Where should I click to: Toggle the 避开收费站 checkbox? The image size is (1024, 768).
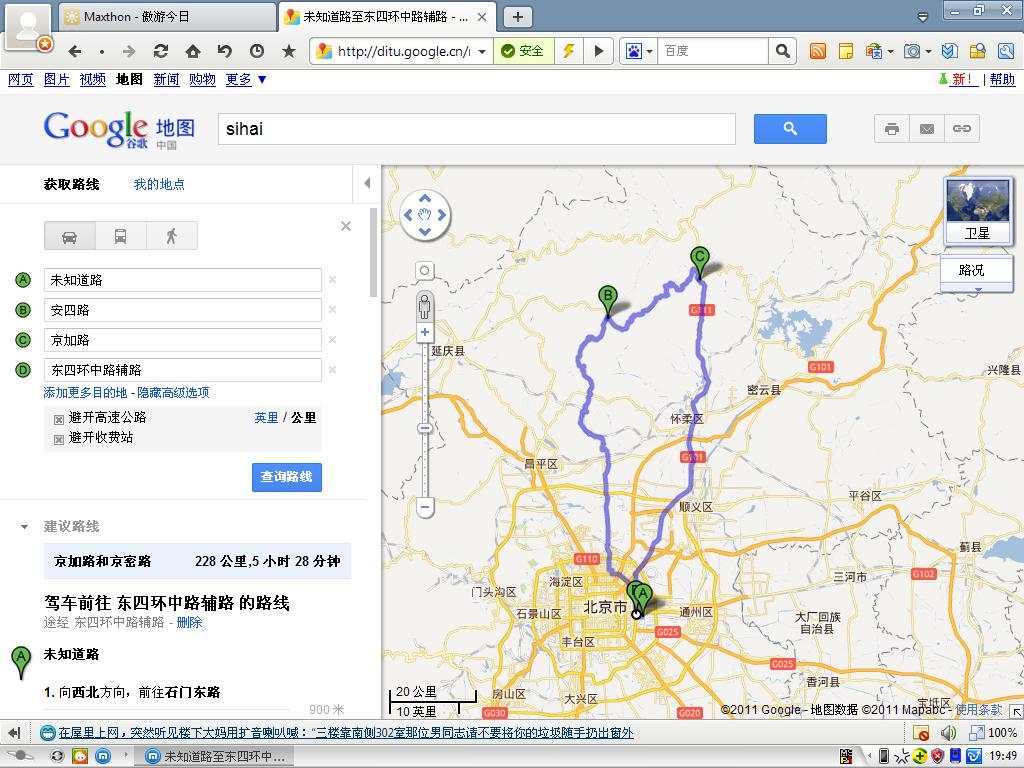pos(59,439)
